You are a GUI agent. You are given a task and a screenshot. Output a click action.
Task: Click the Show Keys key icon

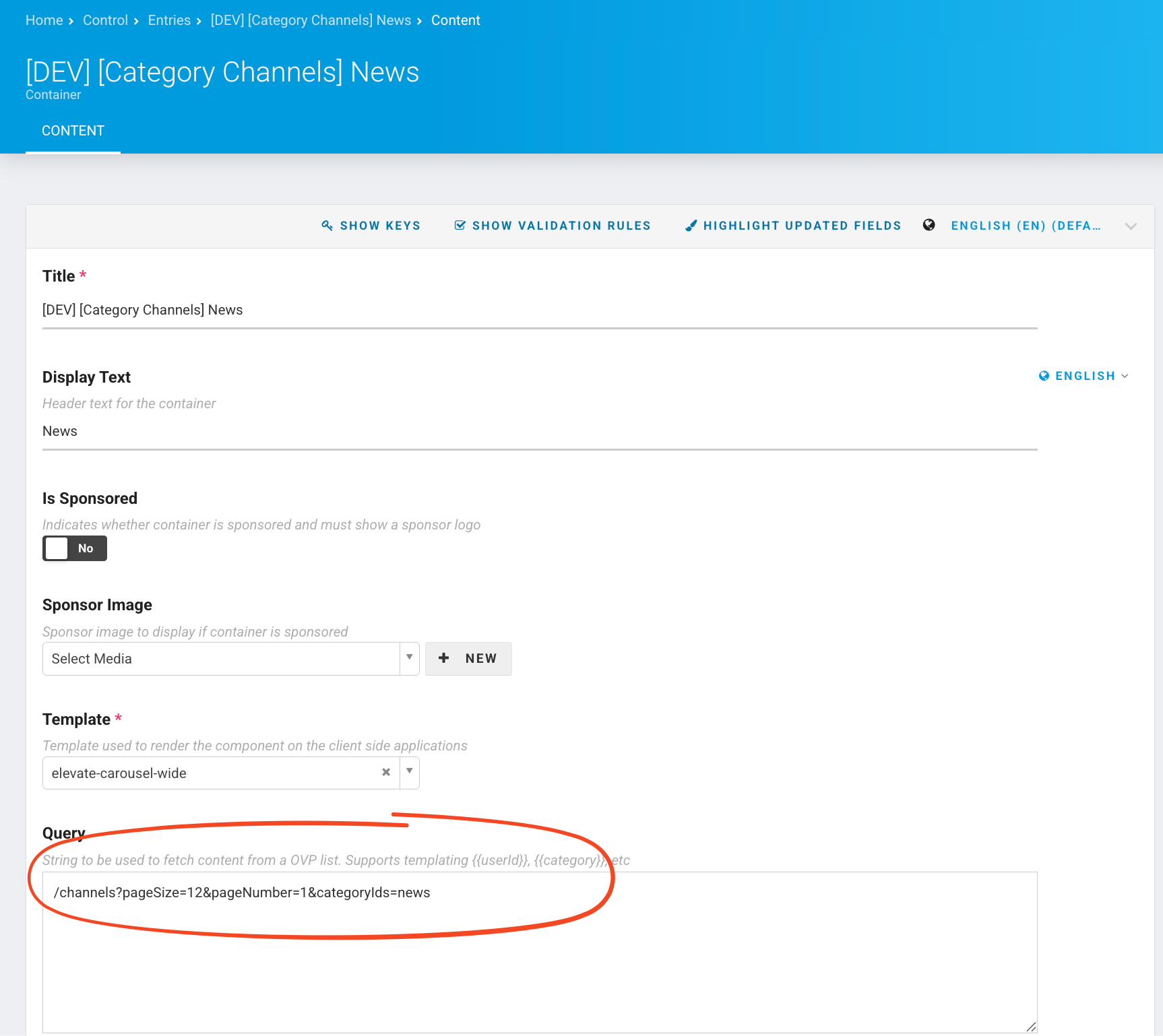point(327,226)
